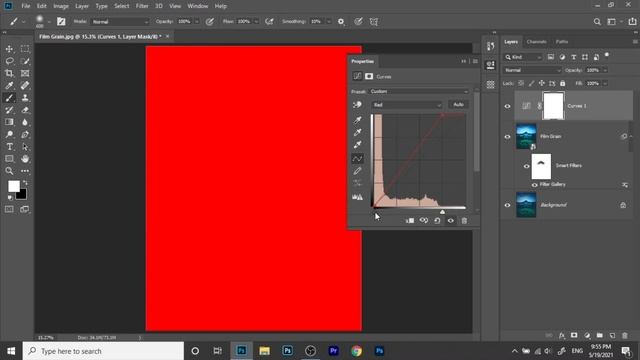Delete the Curves adjustment layer from Properties
Screen dimensions: 640x360
tap(464, 221)
